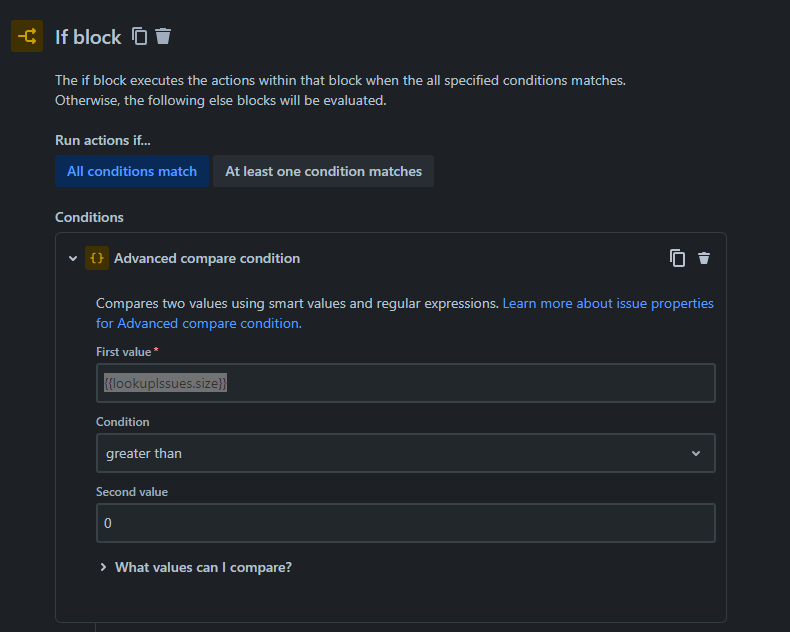The height and width of the screenshot is (632, 790).
Task: Click the "Condition" label above the dropdown
Action: click(122, 422)
